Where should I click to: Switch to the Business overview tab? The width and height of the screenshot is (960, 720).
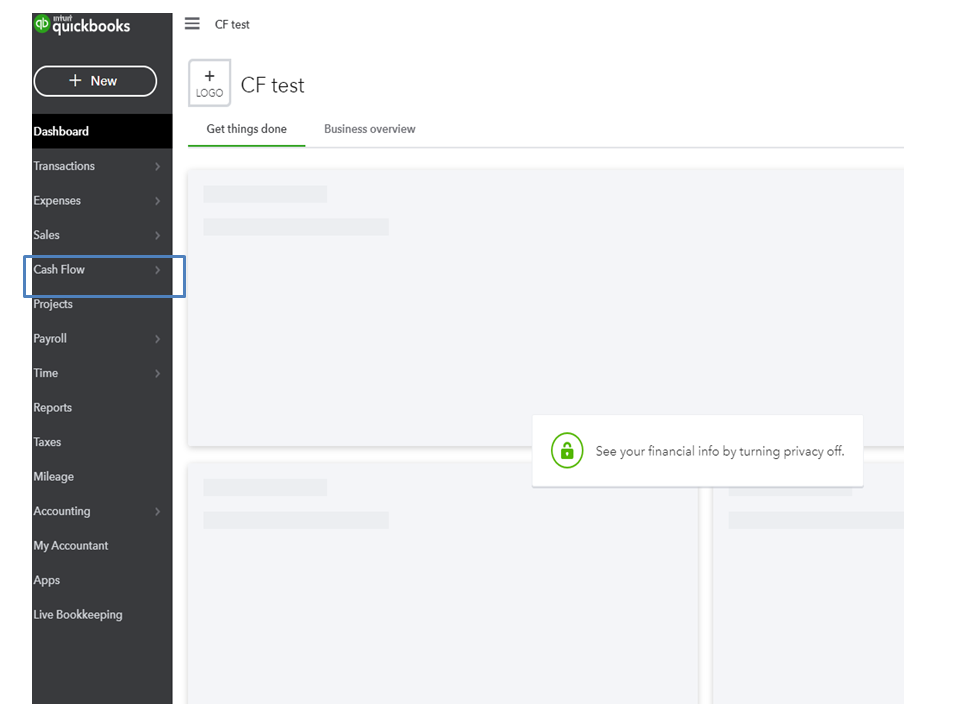click(370, 129)
